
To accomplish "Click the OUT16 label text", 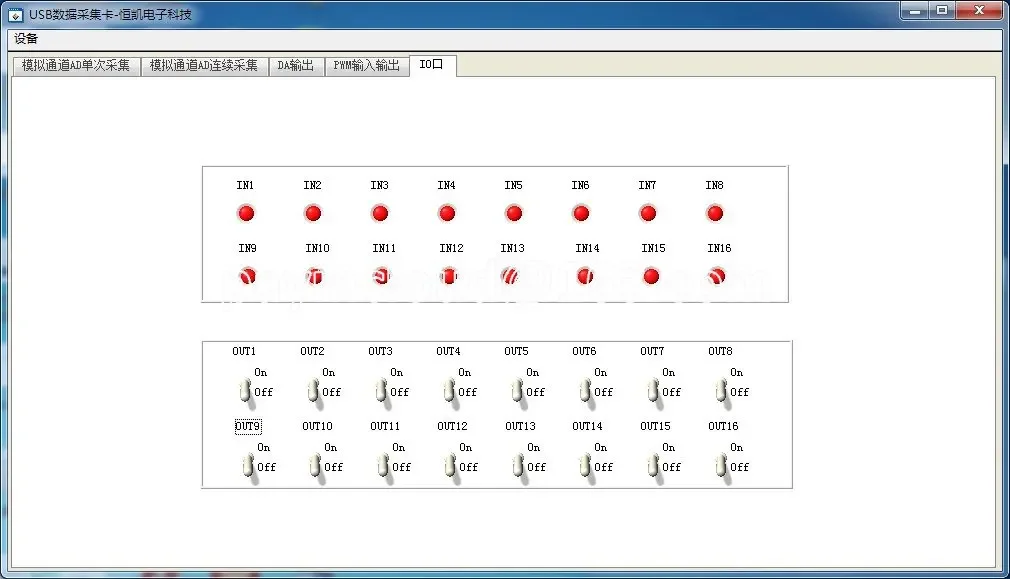I will click(x=723, y=426).
